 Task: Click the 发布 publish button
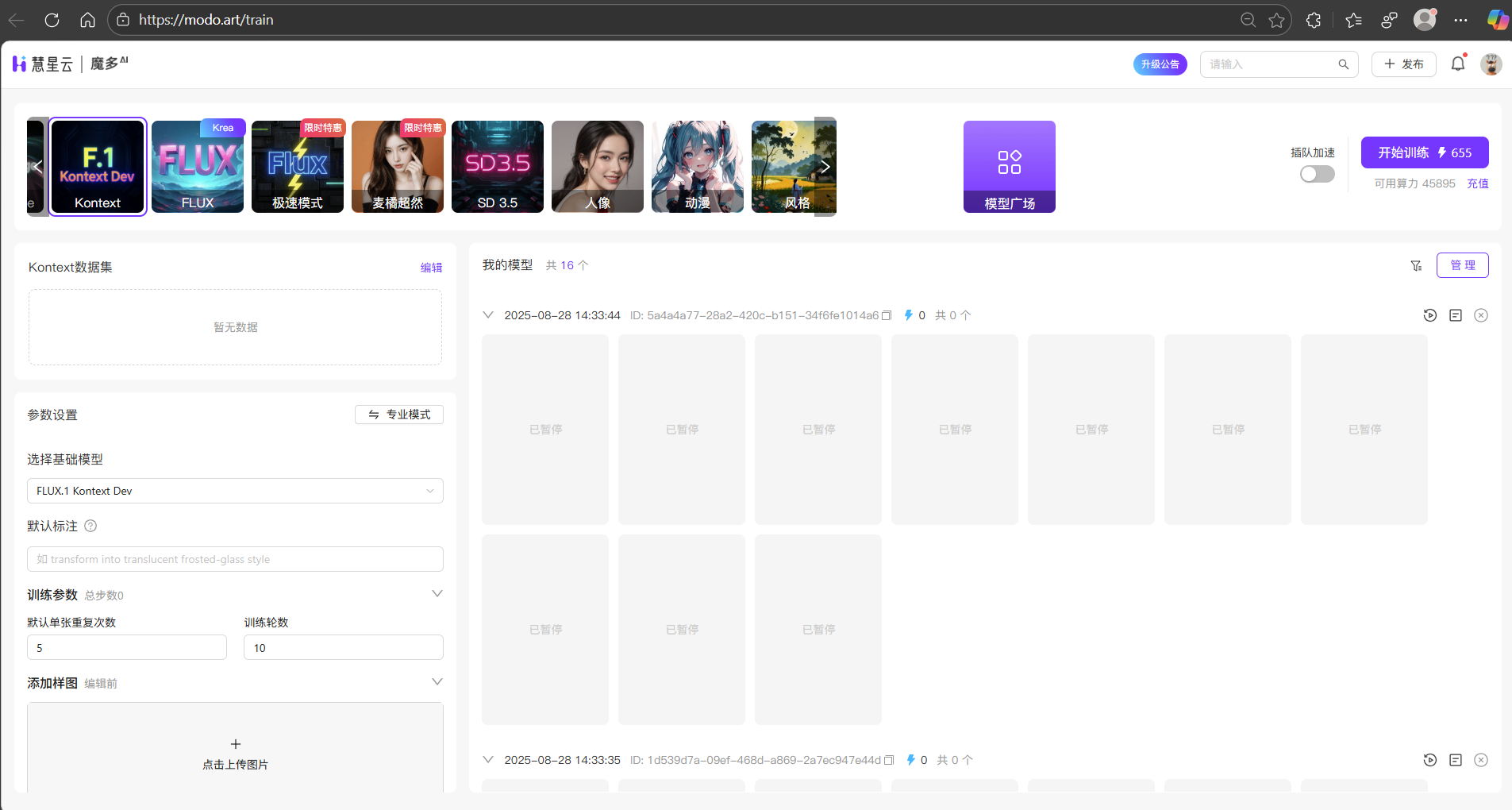[1404, 64]
